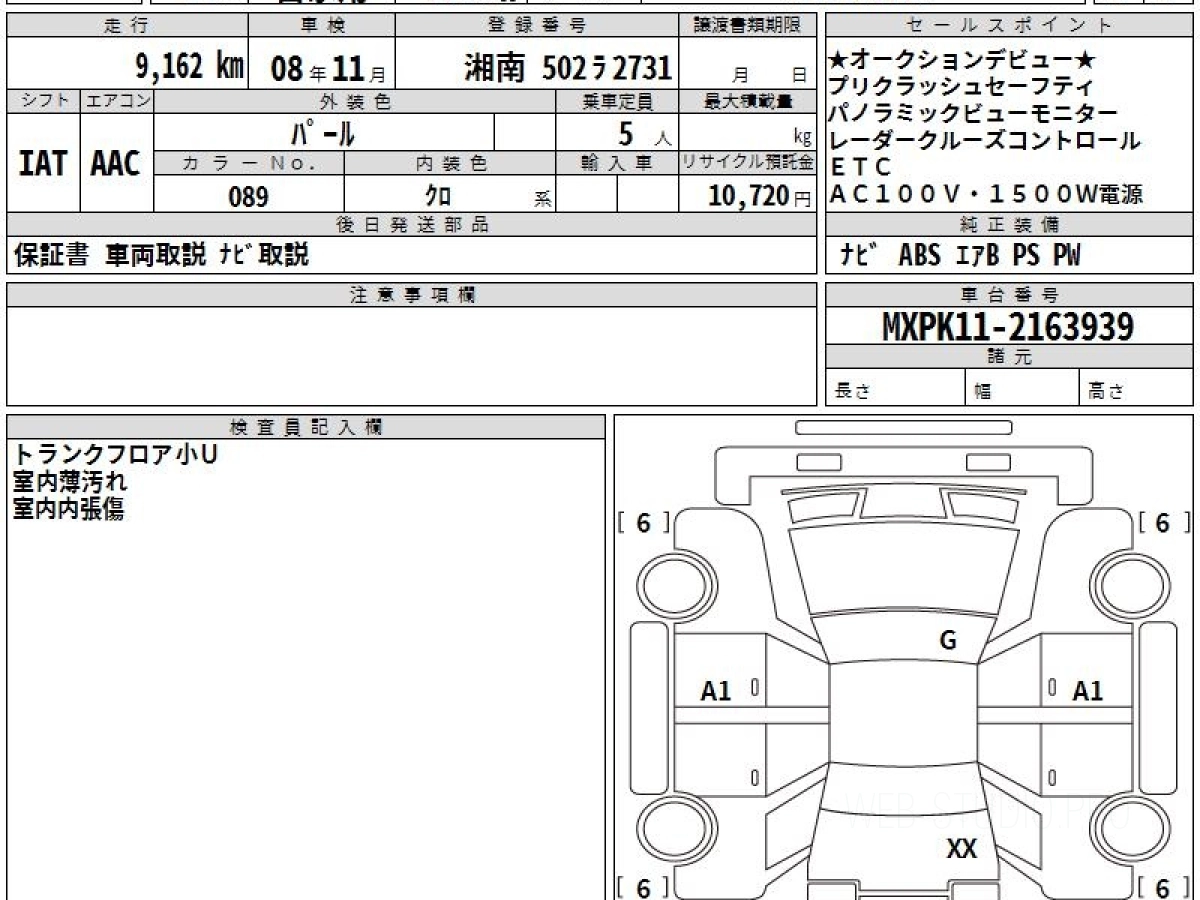Click the A1 mark on the left door
The image size is (1200, 900).
(716, 690)
